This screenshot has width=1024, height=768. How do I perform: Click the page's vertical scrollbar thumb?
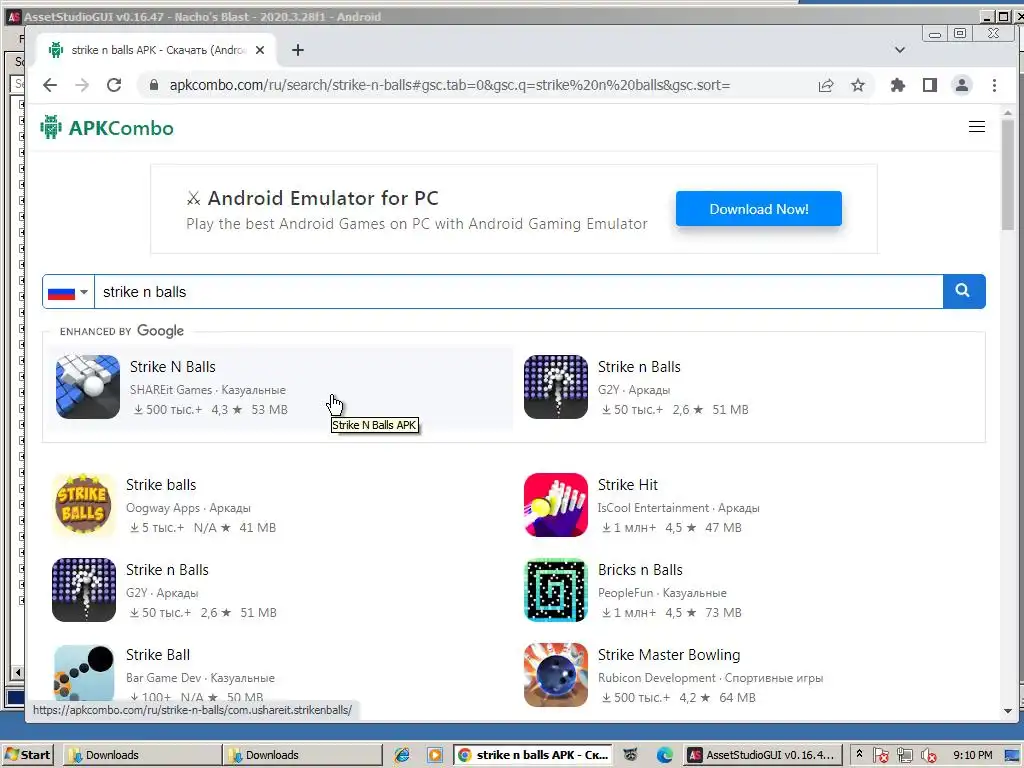[1008, 175]
